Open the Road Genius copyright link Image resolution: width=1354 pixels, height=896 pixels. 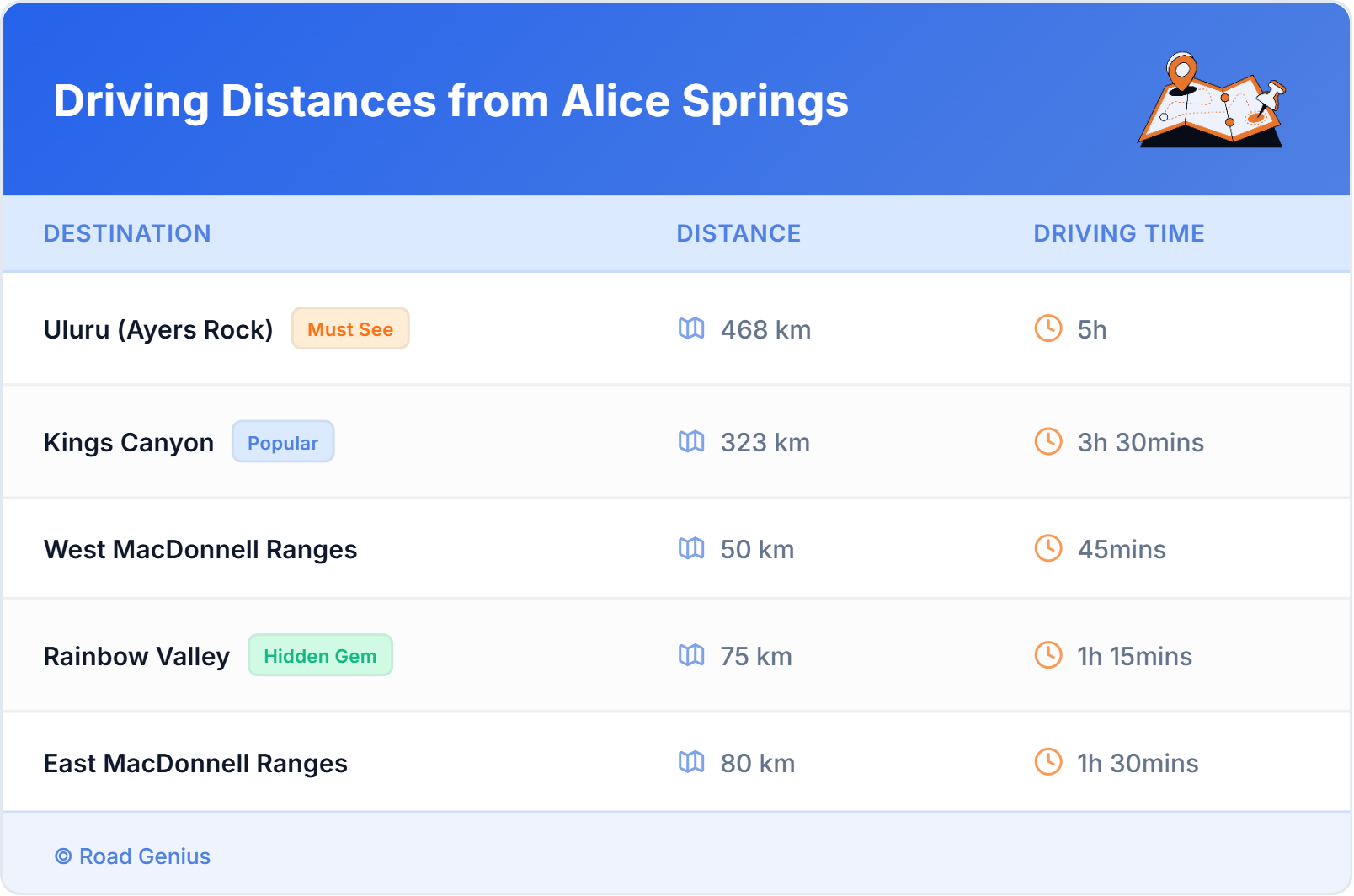pos(133,856)
